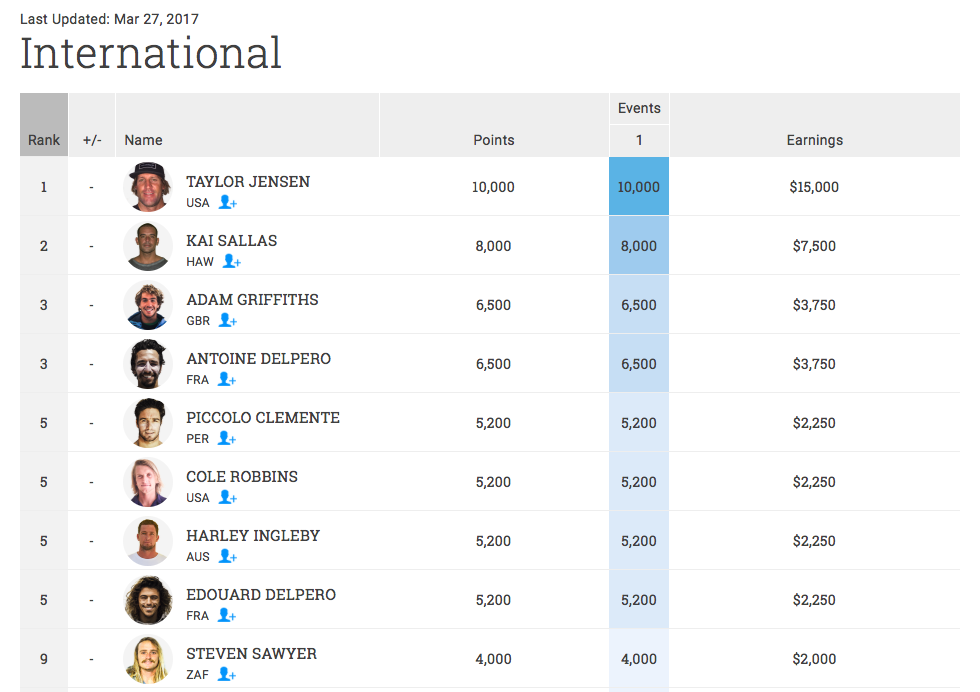Select the Earnings column header

click(814, 140)
